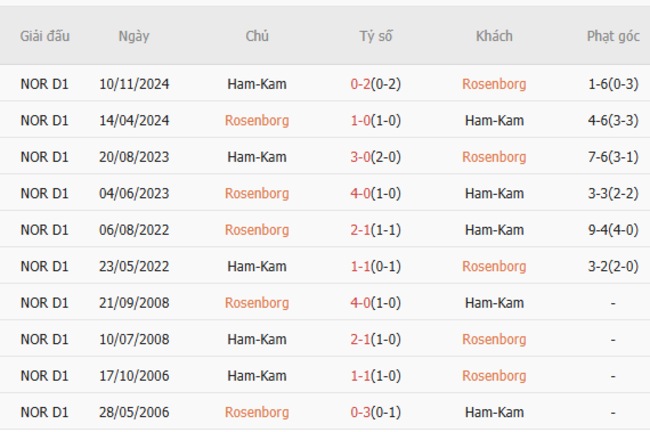Screen dimensions: 650x432
Task: Click the "Phạt góc" column header
Action: click(613, 36)
